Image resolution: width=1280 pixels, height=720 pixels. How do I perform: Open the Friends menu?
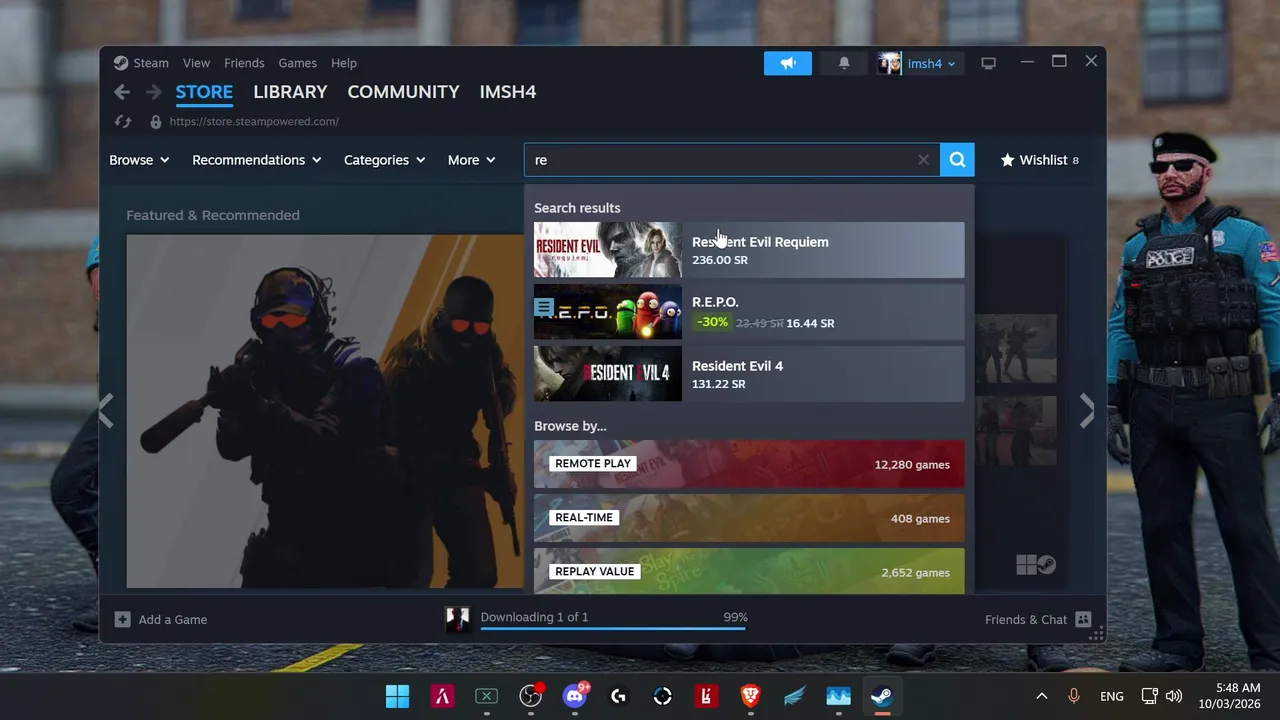[x=244, y=63]
